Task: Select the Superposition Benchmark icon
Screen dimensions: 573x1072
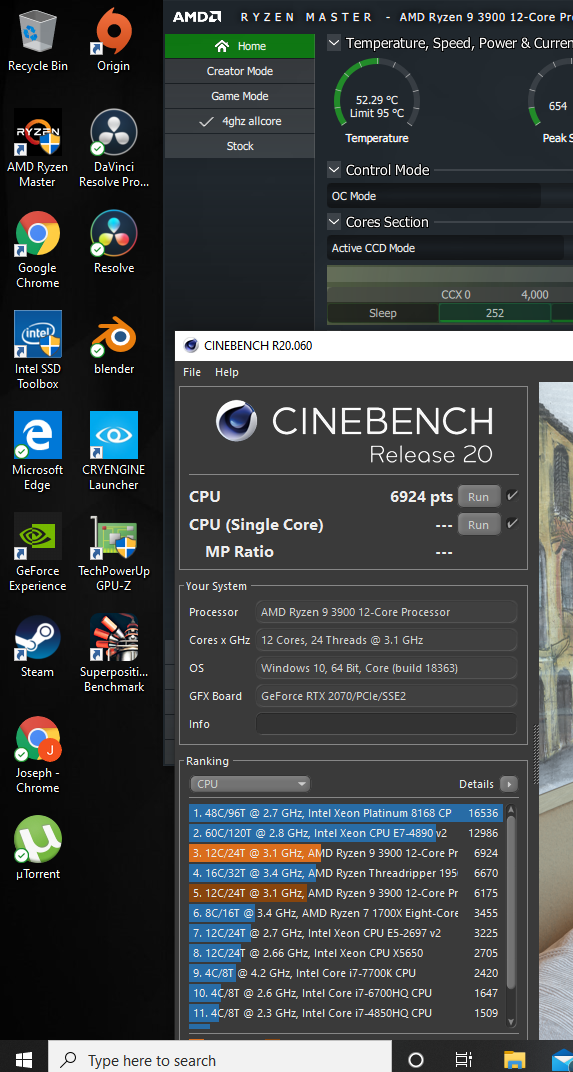Action: point(114,654)
